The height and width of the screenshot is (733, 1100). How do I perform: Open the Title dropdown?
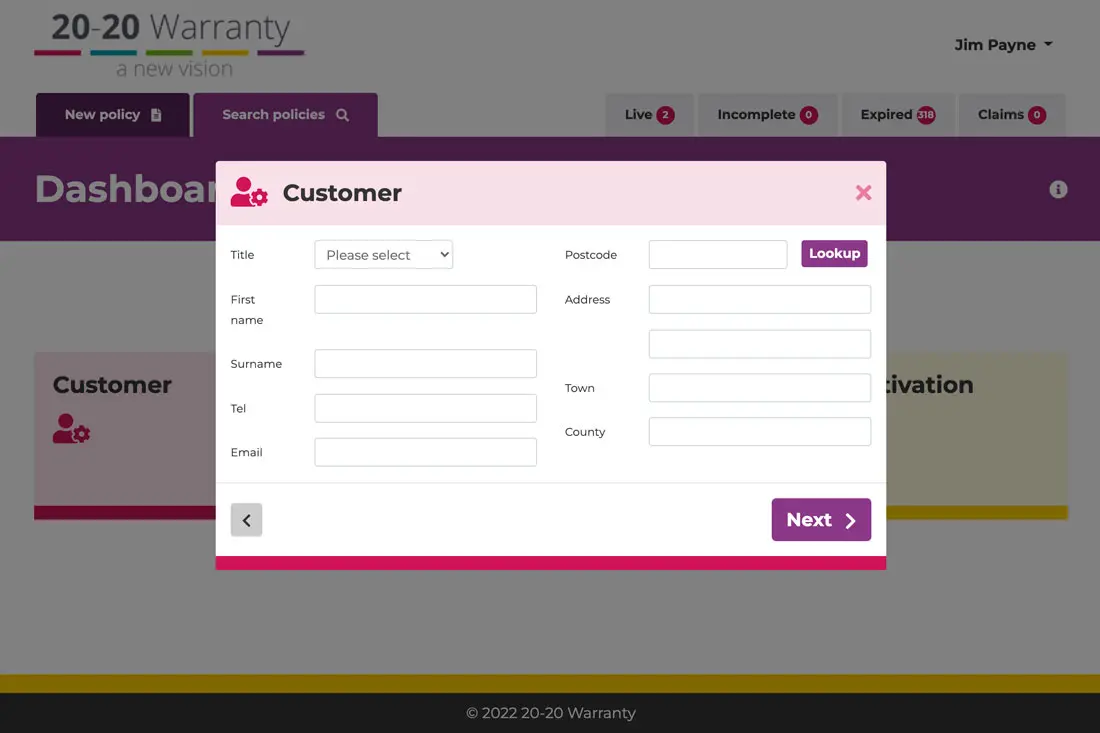pos(383,255)
